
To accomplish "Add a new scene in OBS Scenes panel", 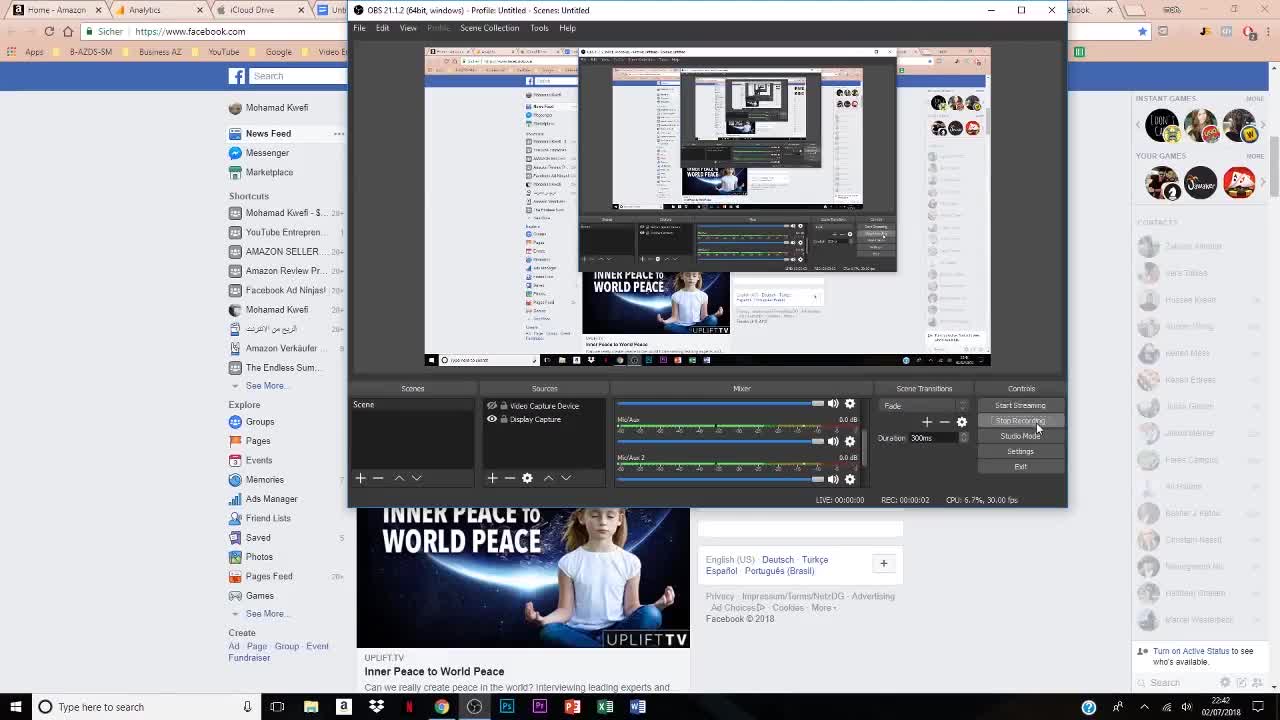I will (361, 478).
